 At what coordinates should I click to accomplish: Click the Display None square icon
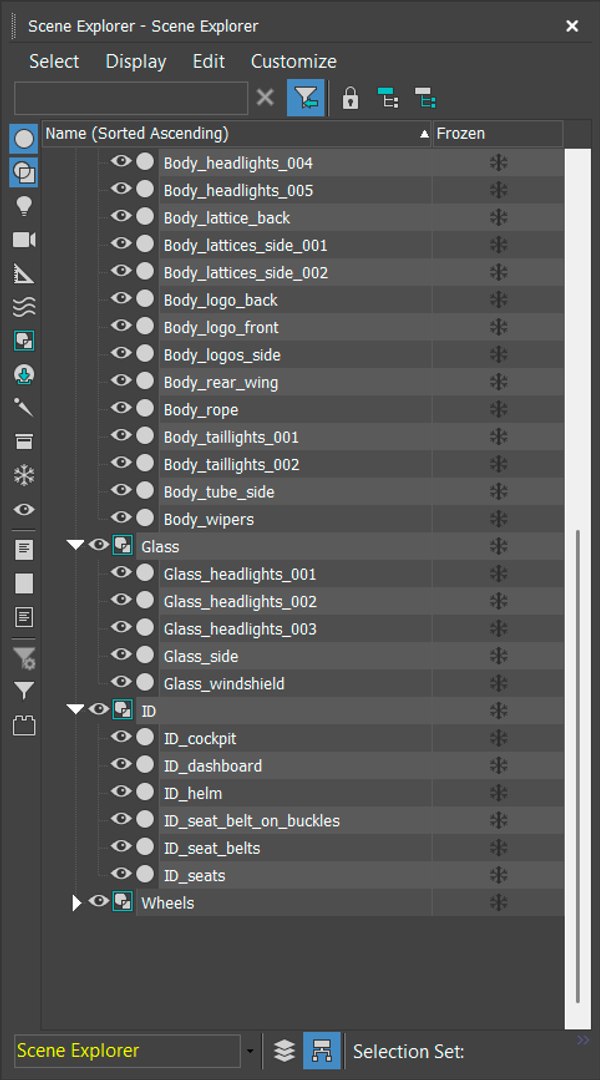pyautogui.click(x=24, y=583)
